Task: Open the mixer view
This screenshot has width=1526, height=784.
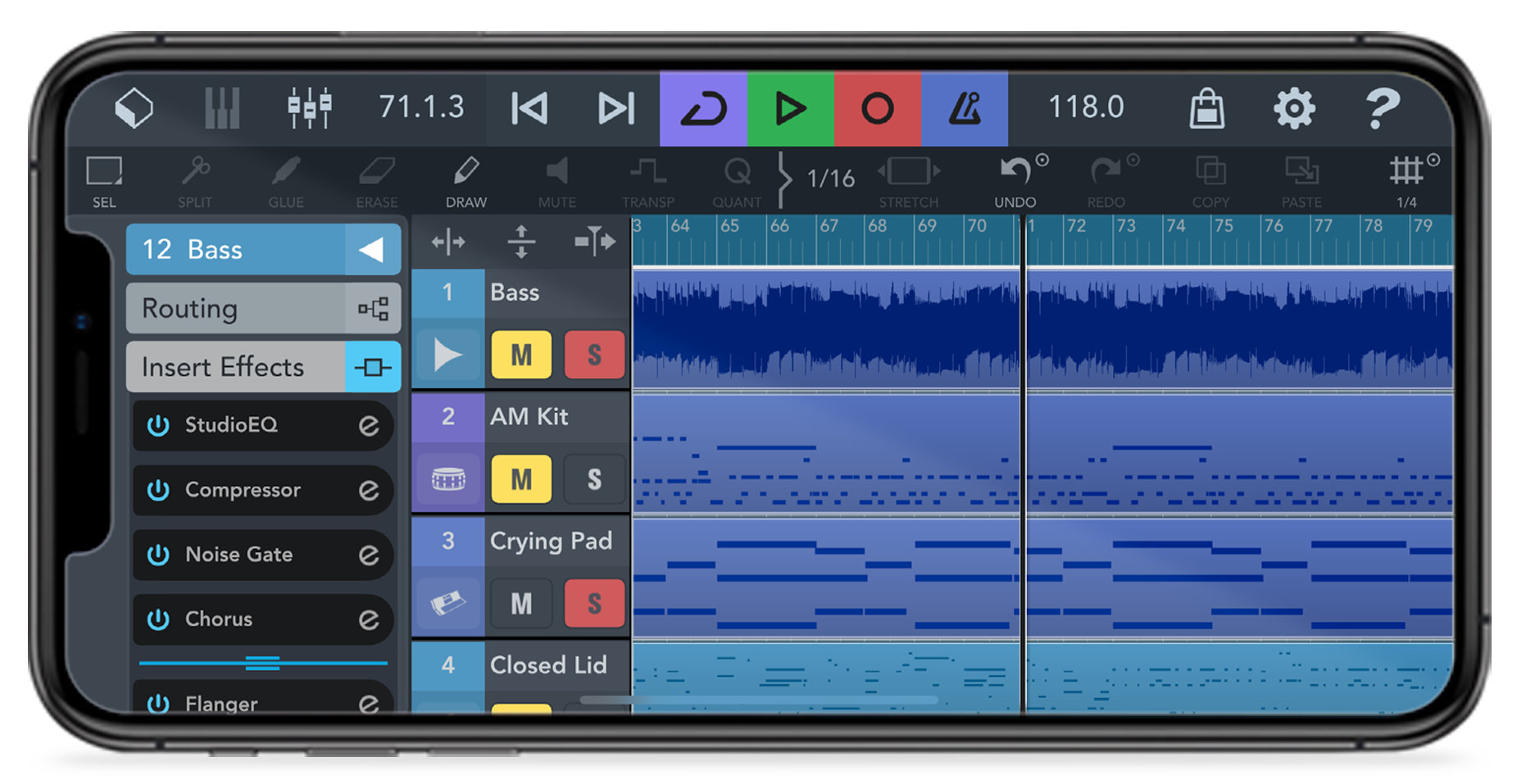Action: click(309, 106)
